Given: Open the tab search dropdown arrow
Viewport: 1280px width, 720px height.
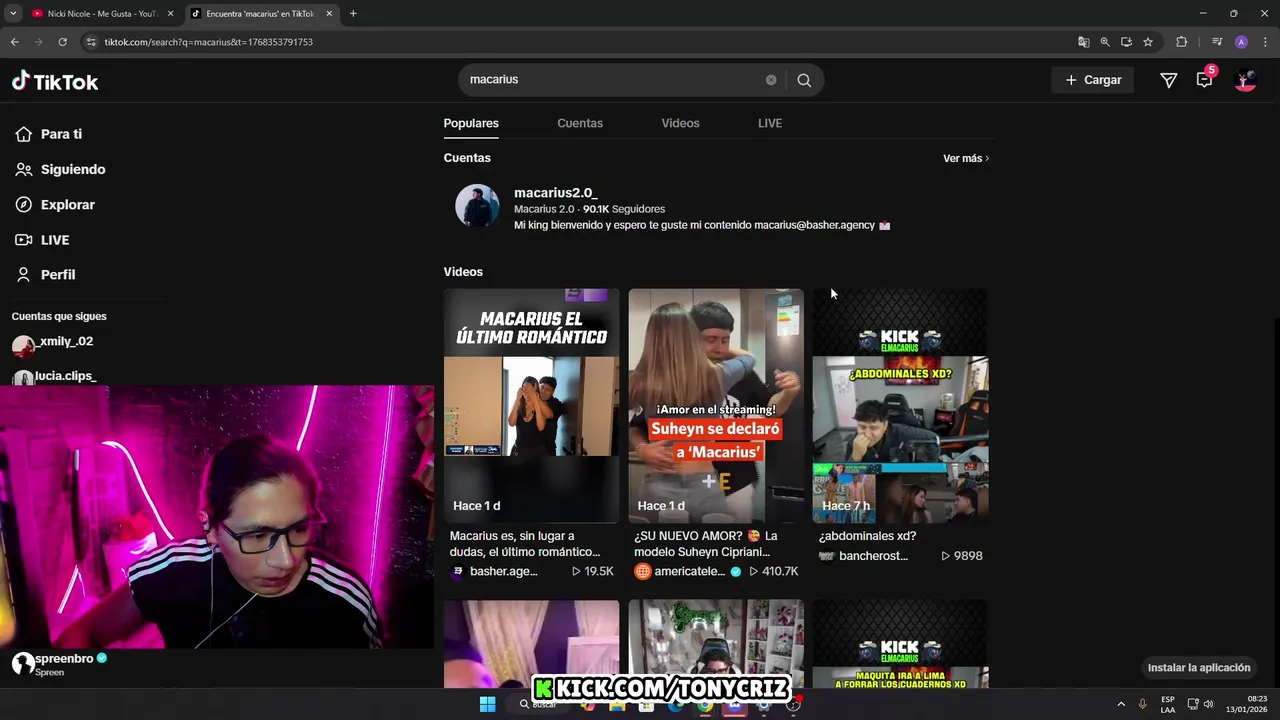Looking at the screenshot, I should 13,13.
